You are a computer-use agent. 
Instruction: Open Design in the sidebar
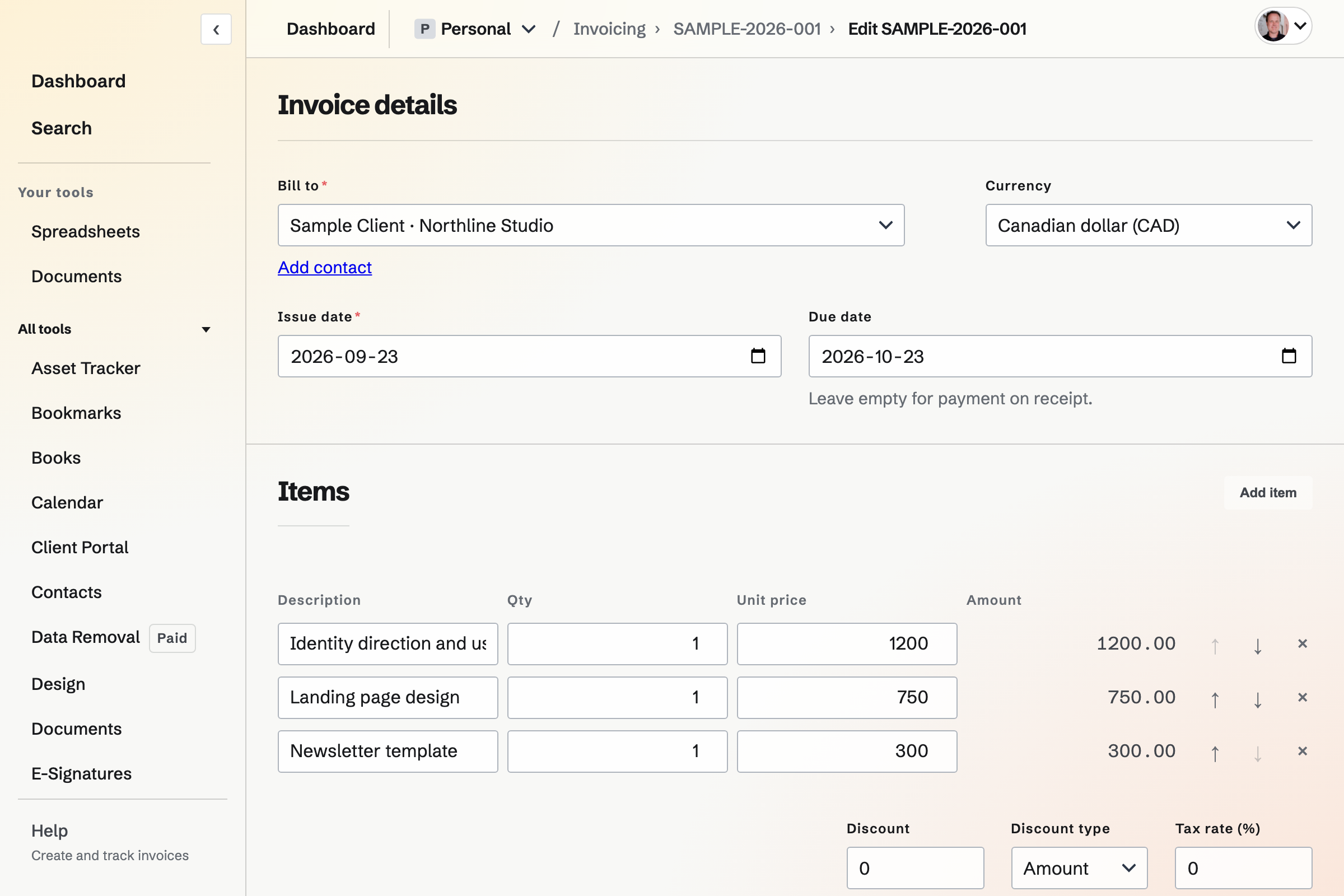pos(58,684)
